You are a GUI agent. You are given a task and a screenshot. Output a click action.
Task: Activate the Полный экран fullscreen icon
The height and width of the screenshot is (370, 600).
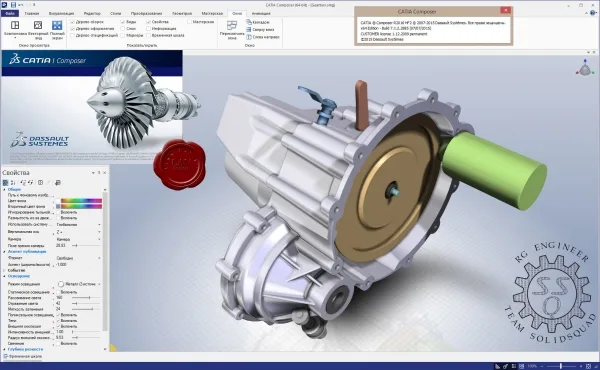[57, 26]
